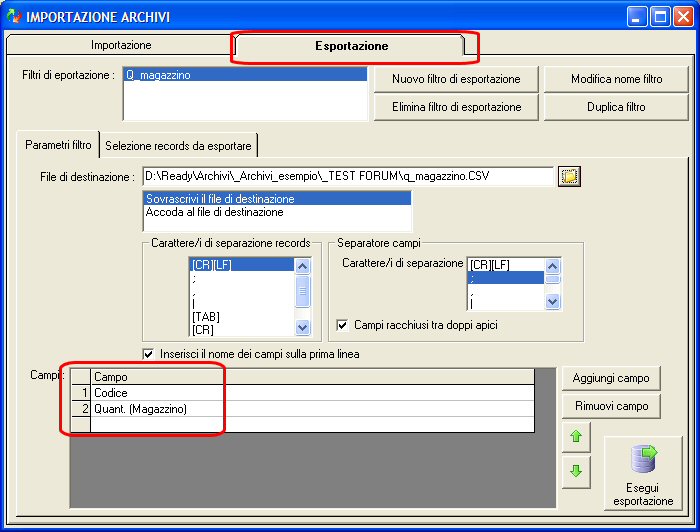Click the Aggiungi campo button
Screen dimensions: 700x532
click(611, 378)
